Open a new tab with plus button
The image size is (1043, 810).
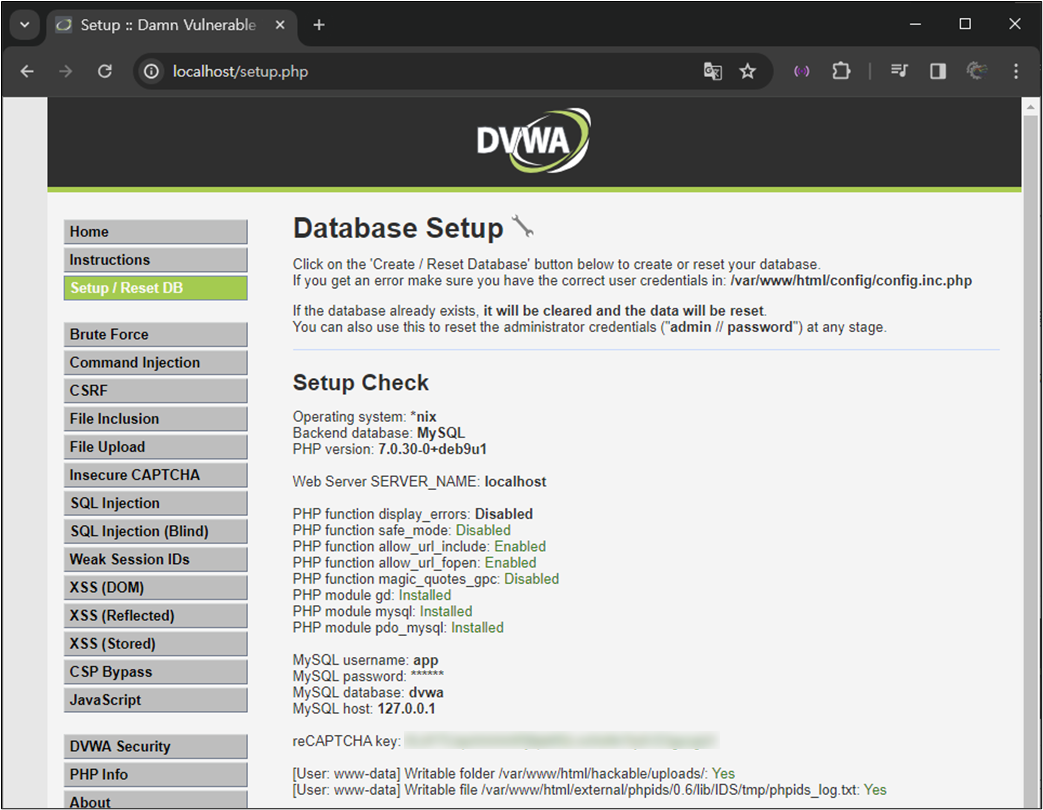coord(319,25)
